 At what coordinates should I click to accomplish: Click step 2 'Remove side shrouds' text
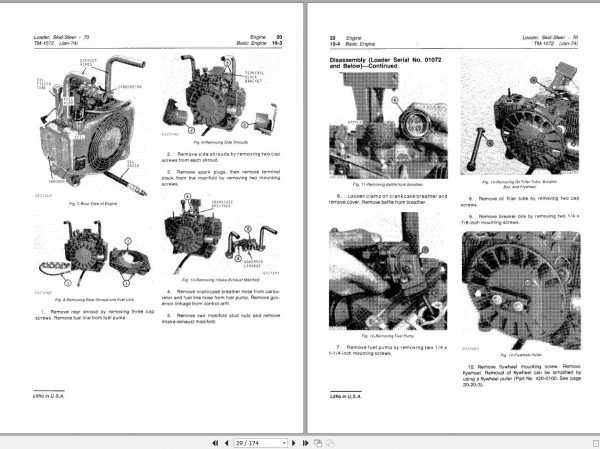[221, 157]
